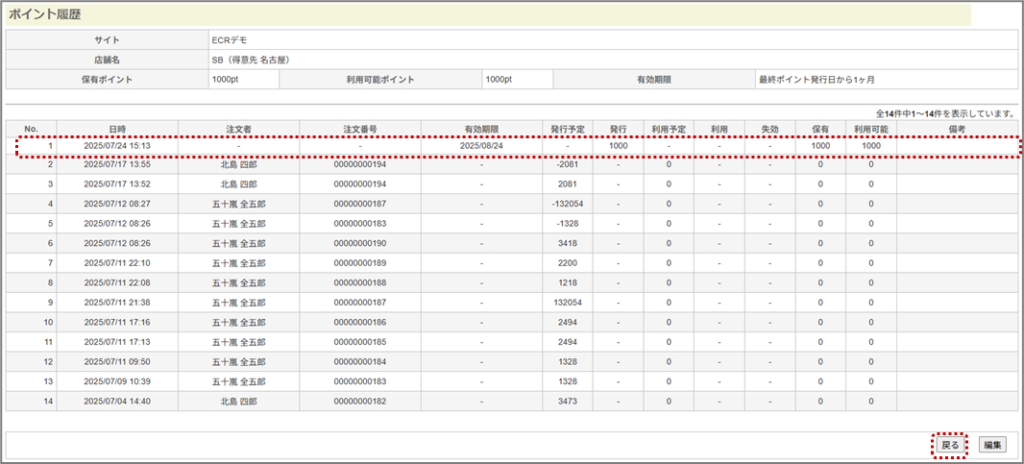The image size is (1024, 464).
Task: Select order number 00000000182 cell
Action: (360, 401)
